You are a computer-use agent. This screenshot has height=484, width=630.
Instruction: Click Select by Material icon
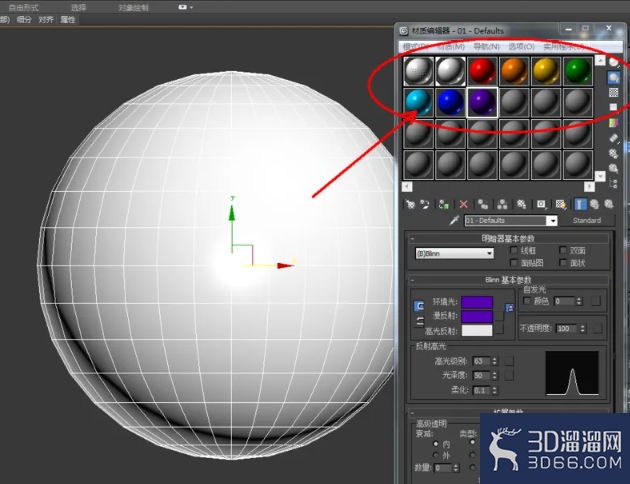pyautogui.click(x=614, y=168)
